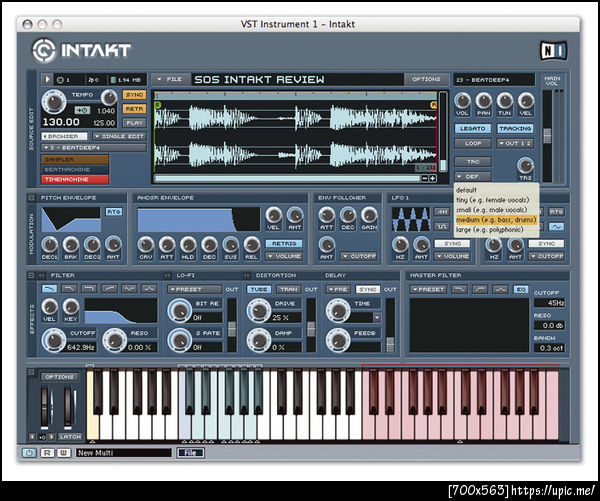The width and height of the screenshot is (600, 501).
Task: Click the filter CUTOFF knob
Action: (54, 340)
